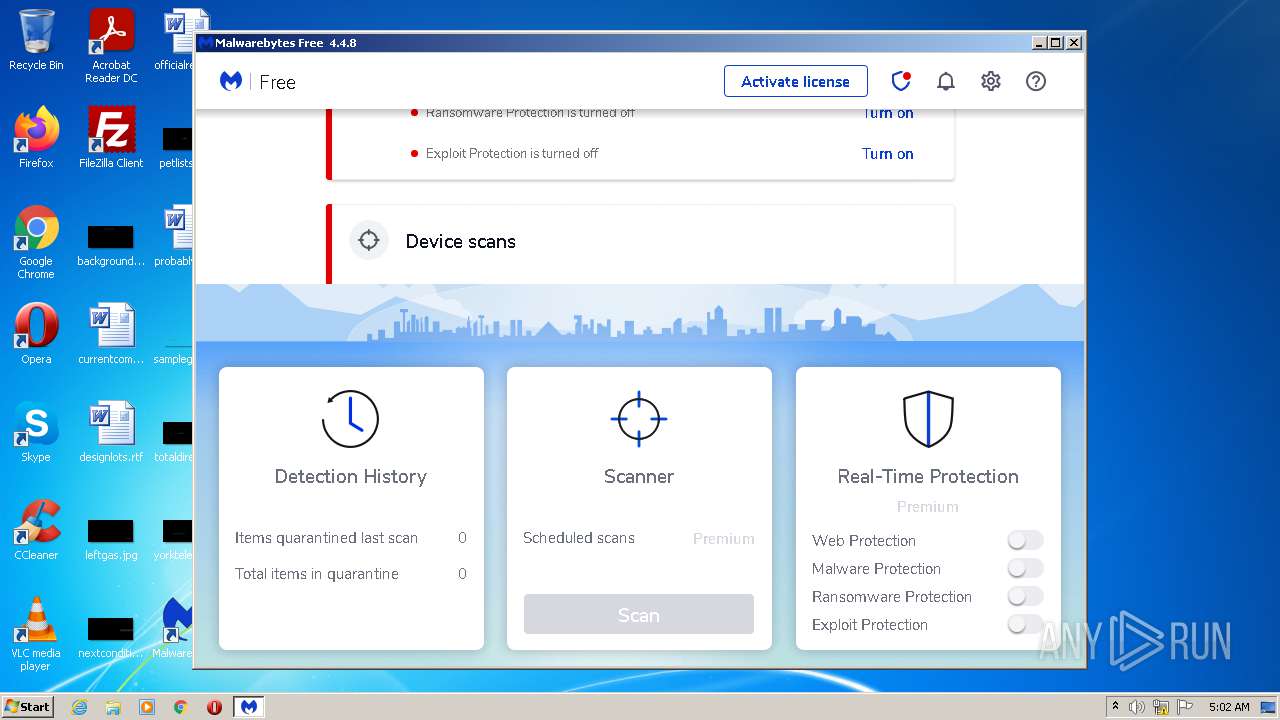The image size is (1280, 720).
Task: Click the Detection History clock icon
Action: click(x=350, y=418)
